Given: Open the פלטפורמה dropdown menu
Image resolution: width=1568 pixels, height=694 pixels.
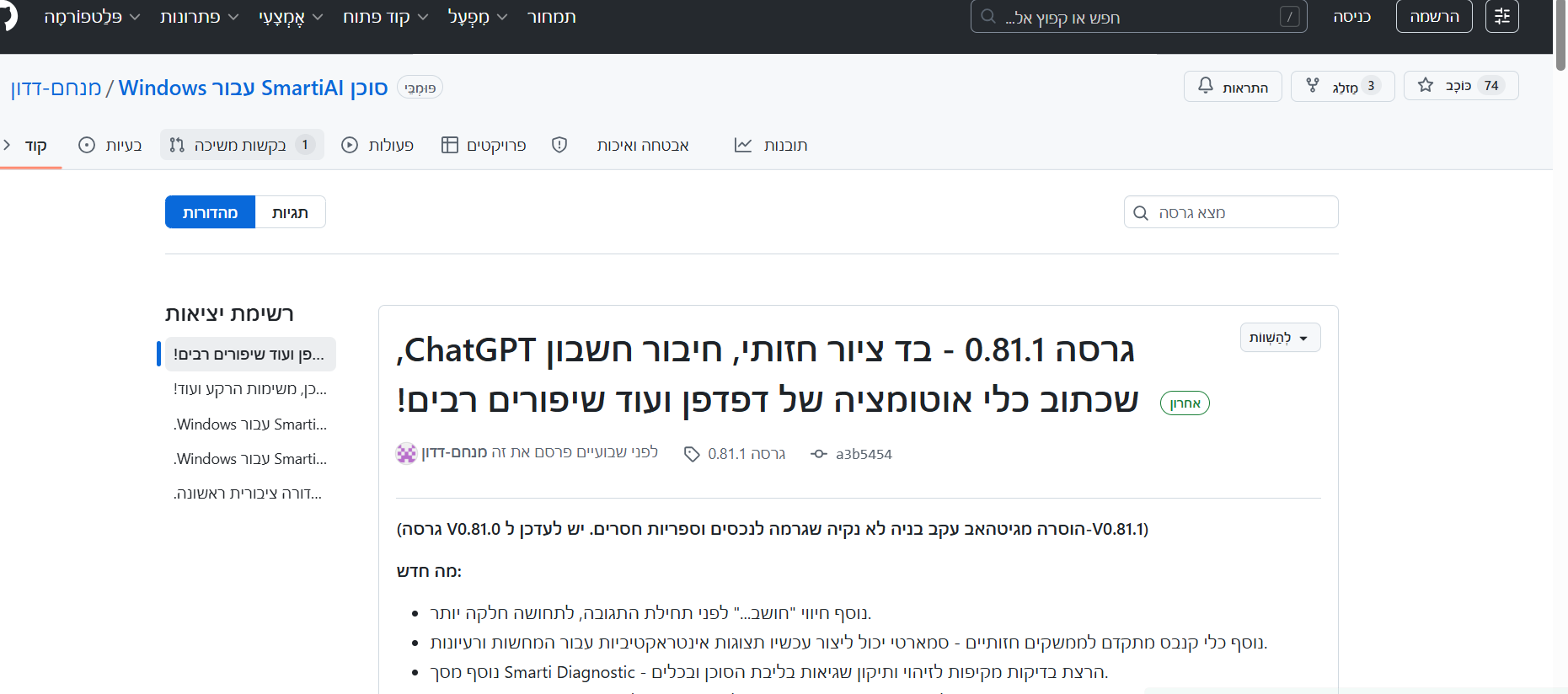Looking at the screenshot, I should [x=92, y=17].
